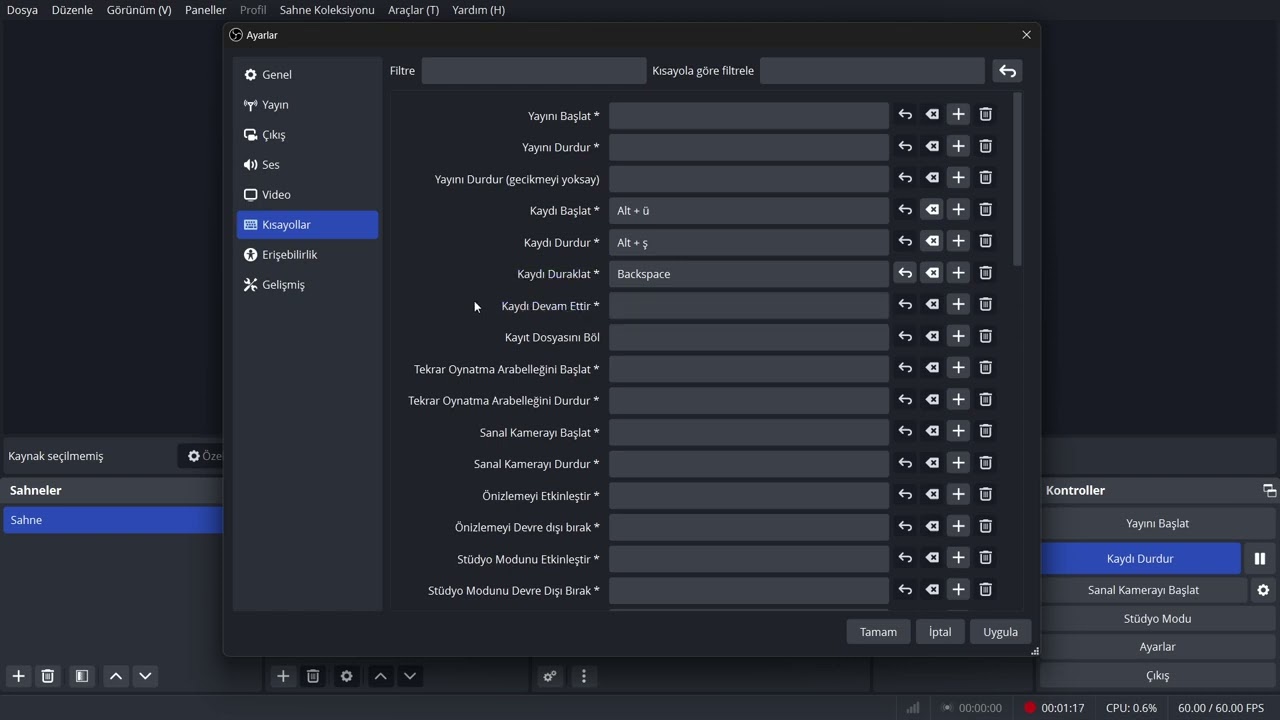Open the Sahne Koleksiyonu menu
The width and height of the screenshot is (1280, 720).
327,10
